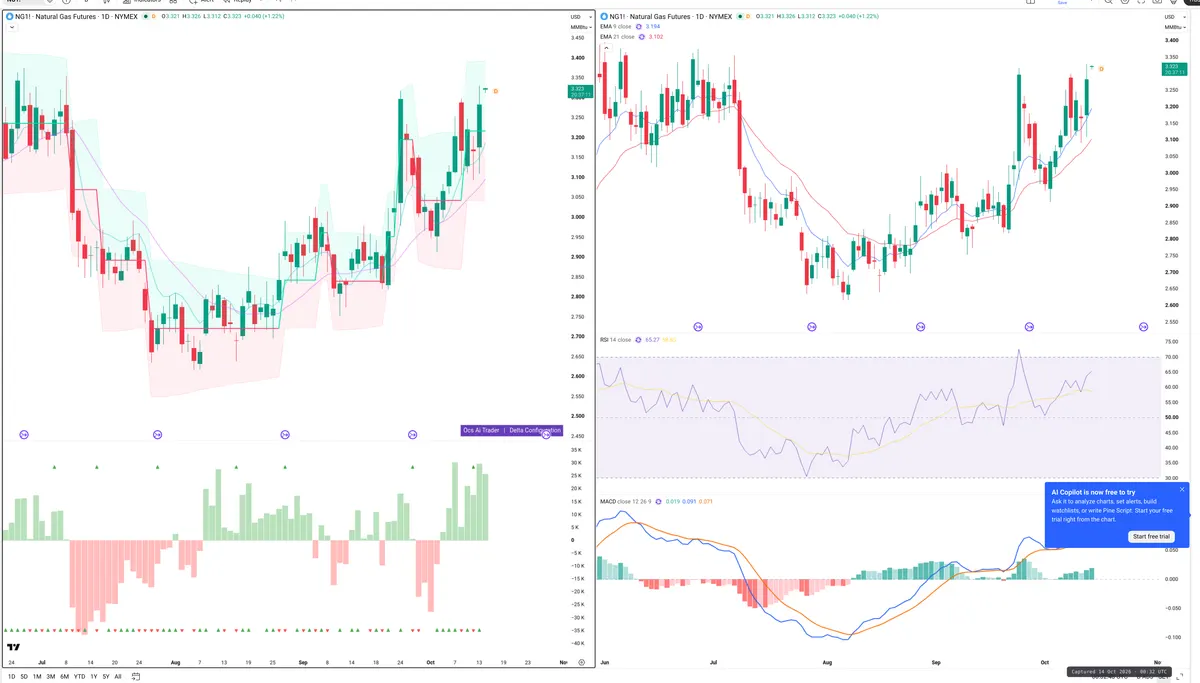Click the AI Copilot is now free heading
Screen dimensions: 1200x683
pos(1092,493)
